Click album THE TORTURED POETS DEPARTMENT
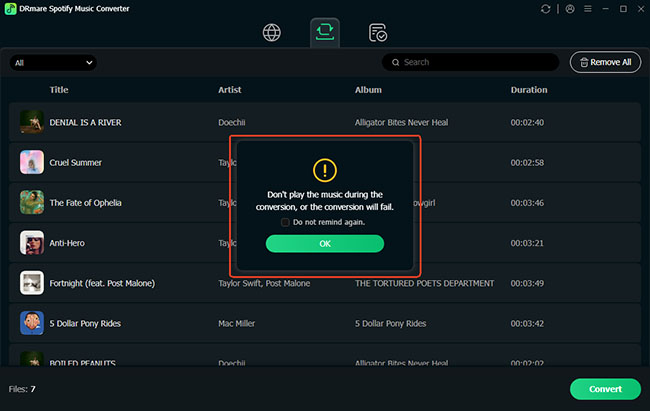Viewport: 650px width, 411px height. pos(424,283)
